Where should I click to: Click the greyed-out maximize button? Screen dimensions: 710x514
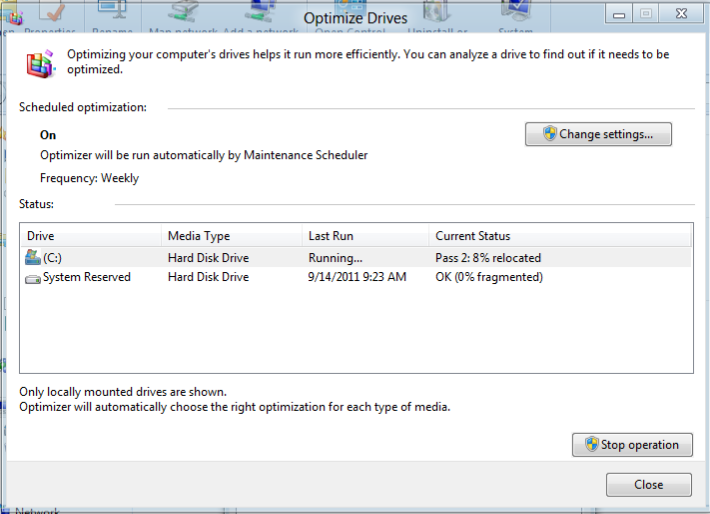coord(645,13)
